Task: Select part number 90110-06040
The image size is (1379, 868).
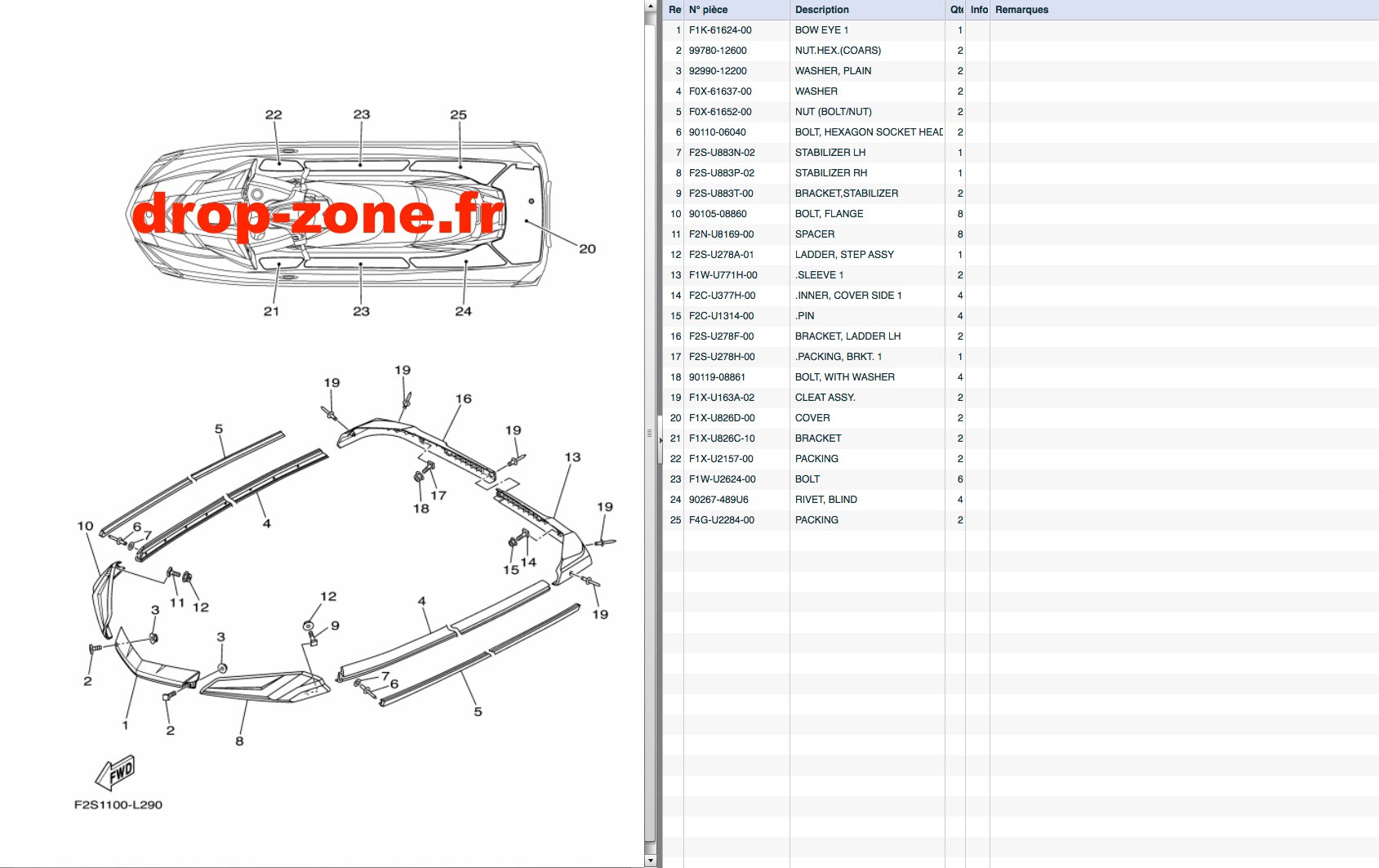Action: pyautogui.click(x=718, y=132)
